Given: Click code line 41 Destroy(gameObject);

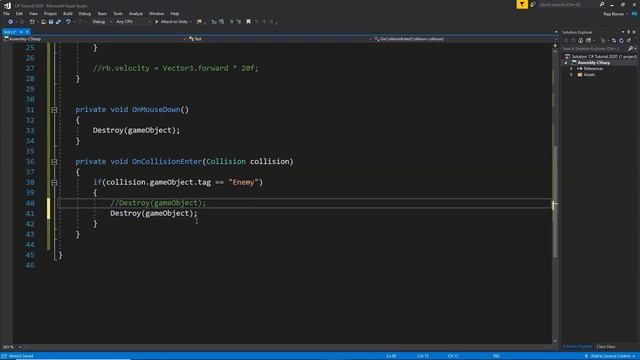Looking at the screenshot, I should coord(153,213).
